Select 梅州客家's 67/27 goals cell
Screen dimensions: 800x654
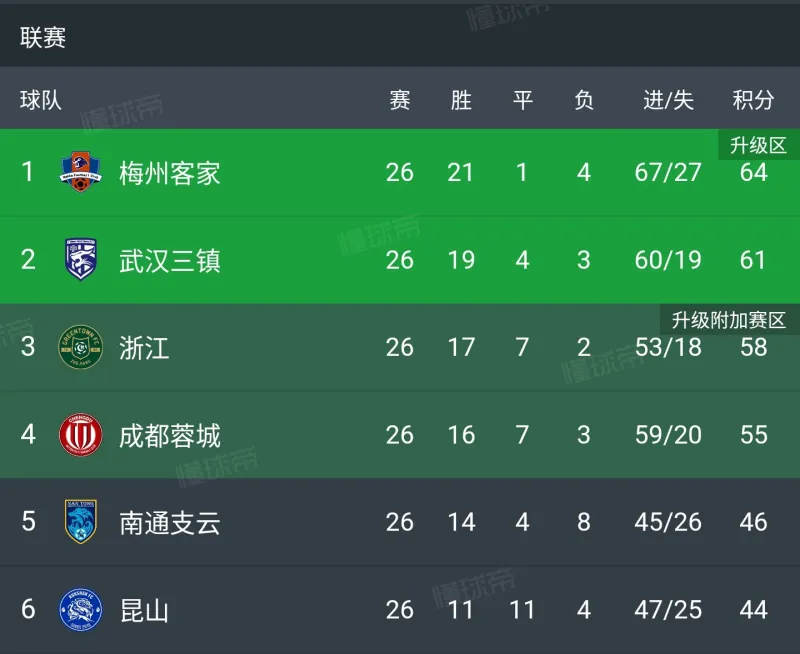[x=668, y=172]
